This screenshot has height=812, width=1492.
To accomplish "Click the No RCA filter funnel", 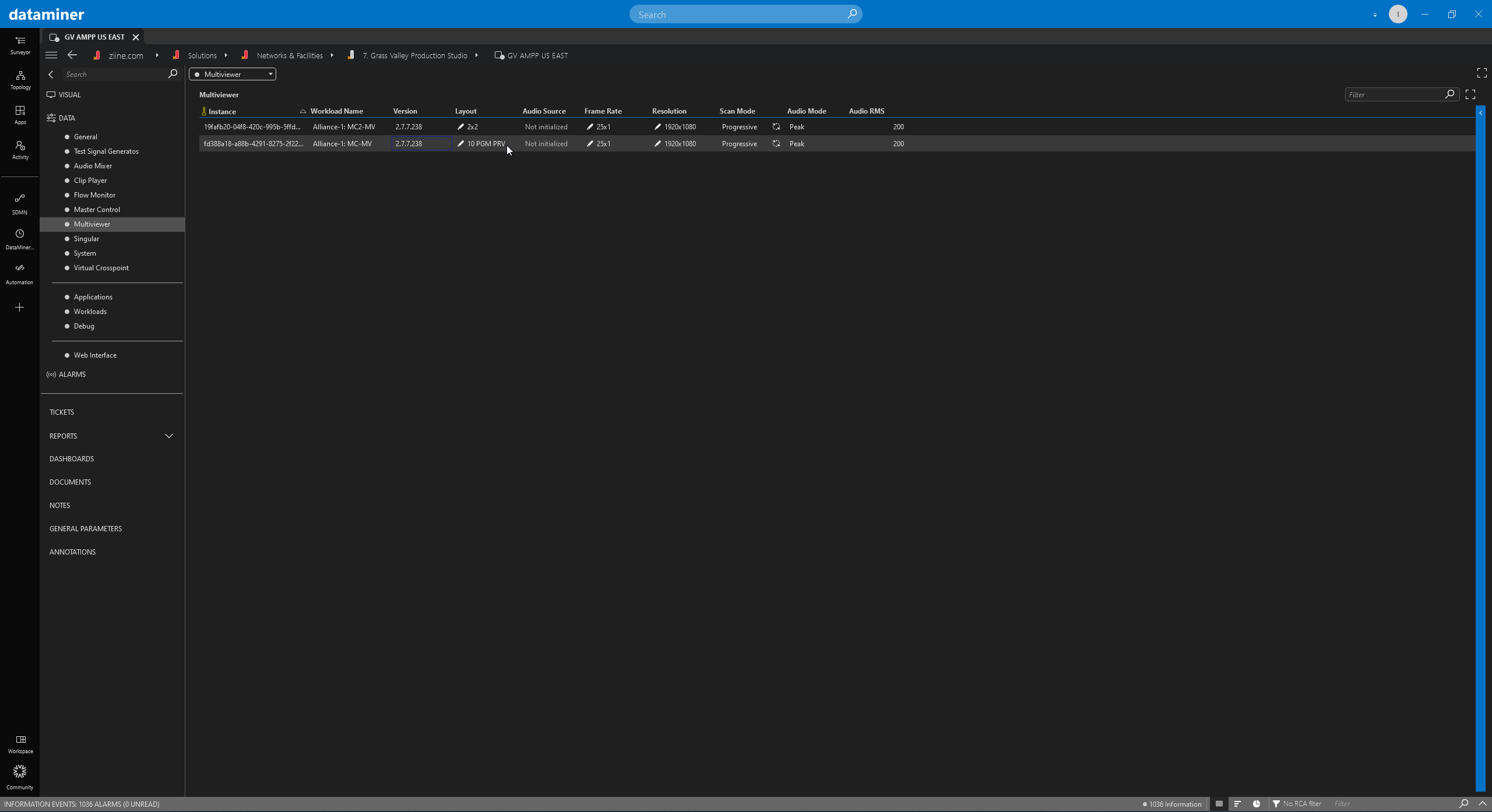I will [1276, 804].
